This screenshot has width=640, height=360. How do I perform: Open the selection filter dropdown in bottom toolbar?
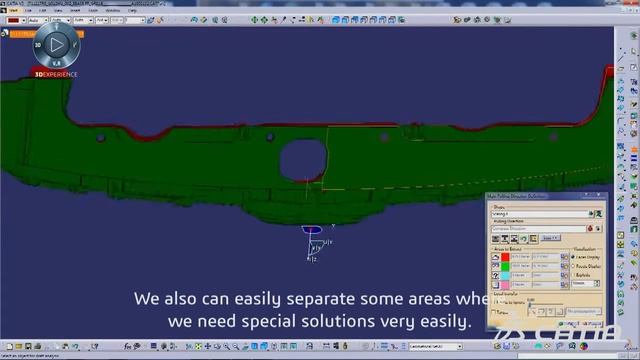pos(436,347)
